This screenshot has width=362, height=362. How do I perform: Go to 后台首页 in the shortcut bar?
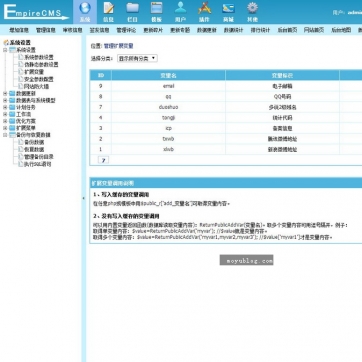tap(287, 30)
